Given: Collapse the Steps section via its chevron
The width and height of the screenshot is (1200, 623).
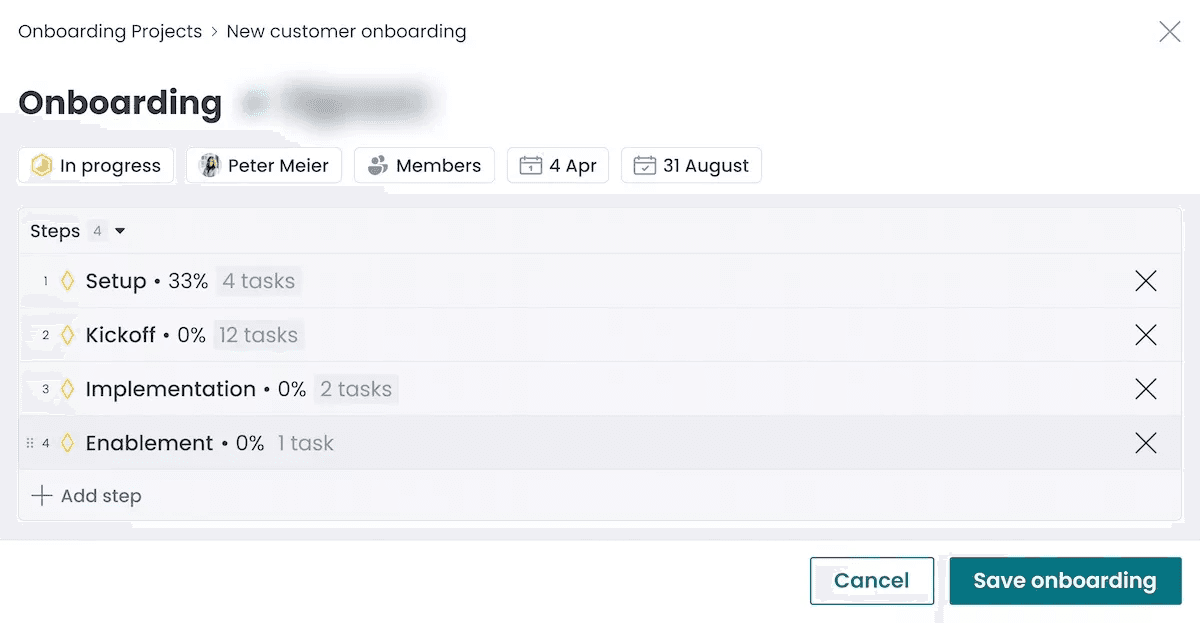Looking at the screenshot, I should tap(118, 231).
